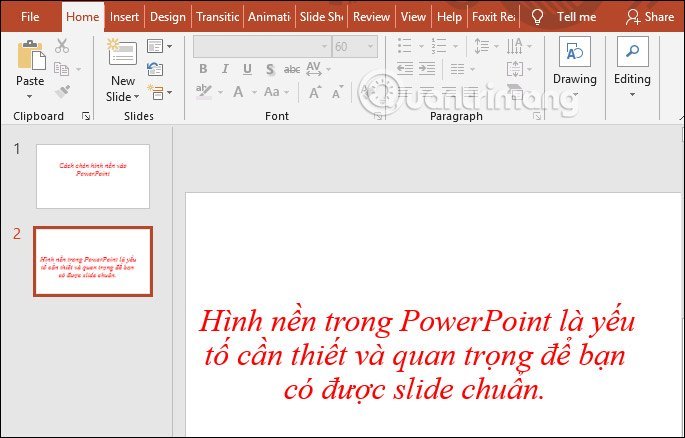Viewport: 685px width, 438px height.
Task: Select slide 1 thumbnail
Action: (x=93, y=176)
